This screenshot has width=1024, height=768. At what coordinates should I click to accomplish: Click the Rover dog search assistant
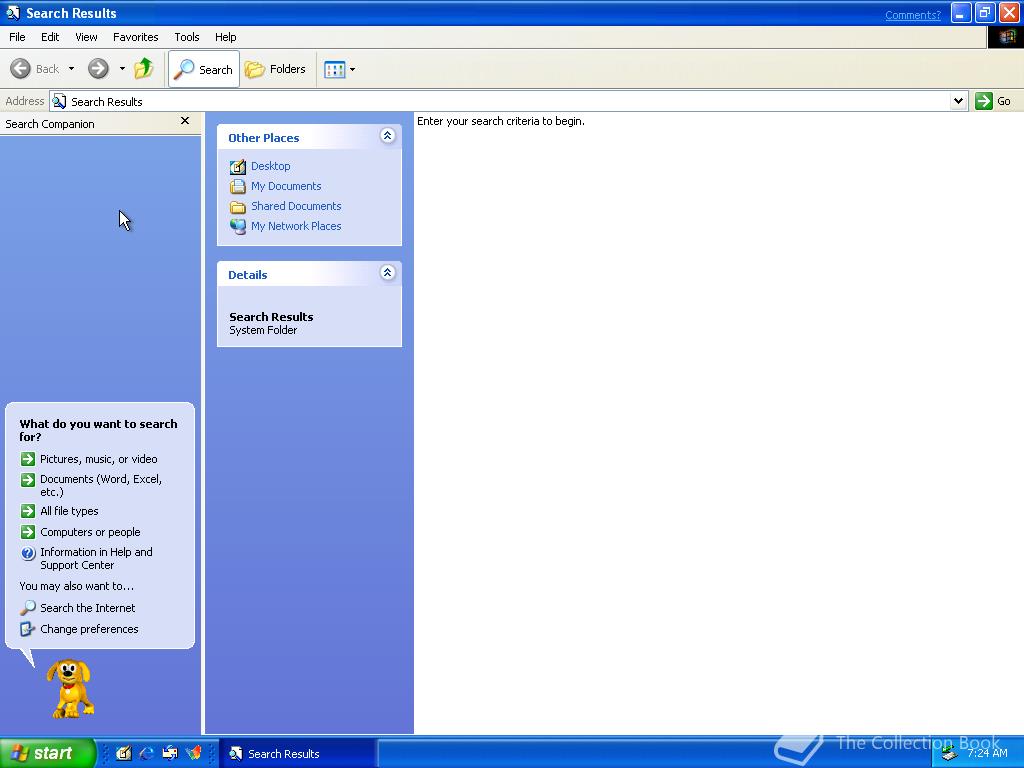(70, 689)
